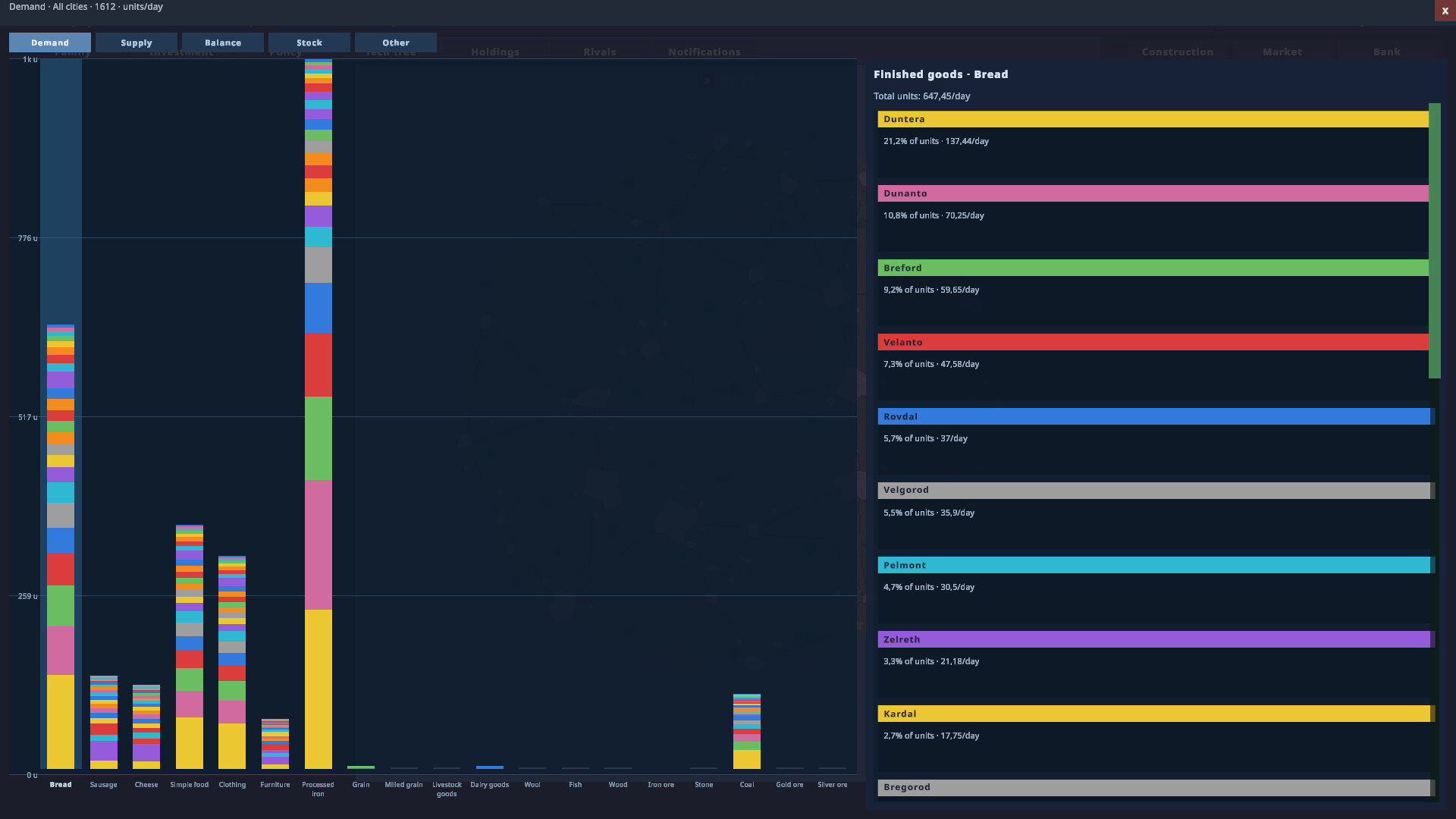Click Dunanto's 70,25/day share text
The width and height of the screenshot is (1456, 819).
pyautogui.click(x=934, y=215)
